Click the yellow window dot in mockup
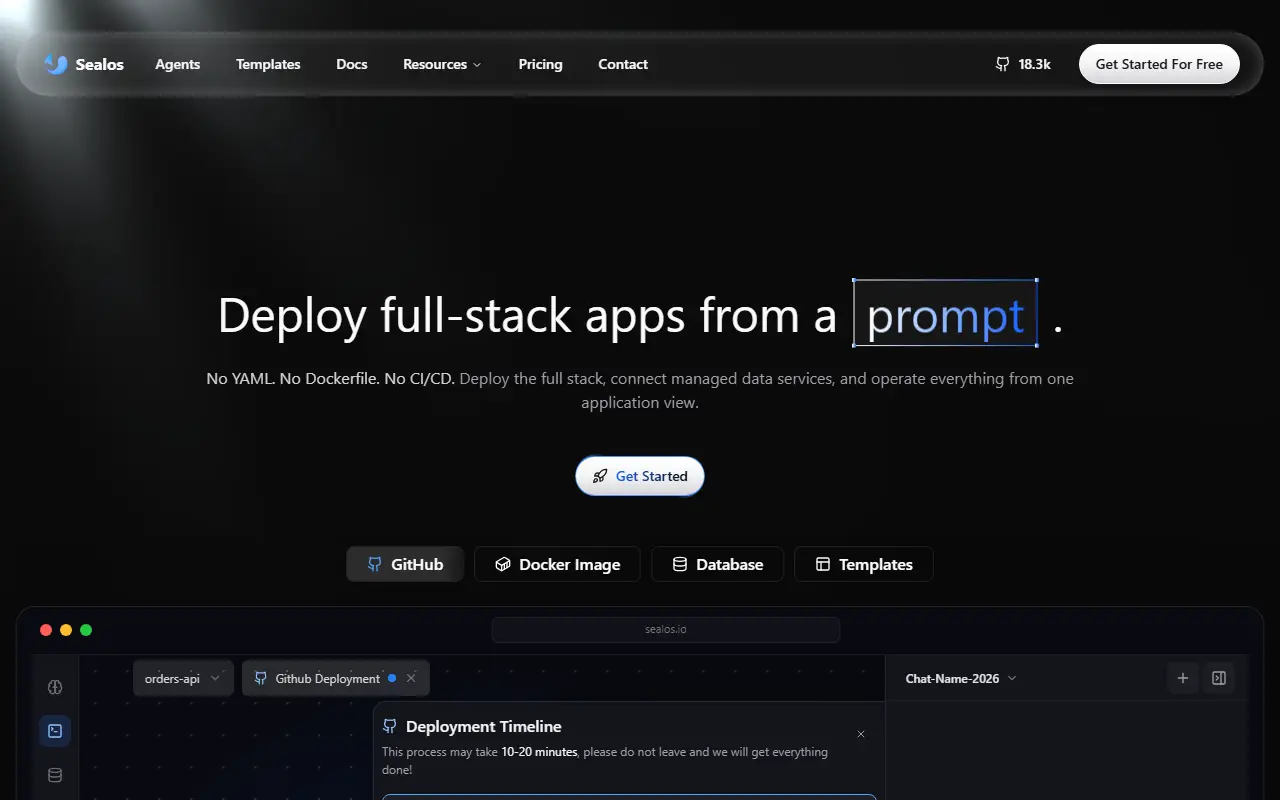Viewport: 1280px width, 800px height. 66,630
